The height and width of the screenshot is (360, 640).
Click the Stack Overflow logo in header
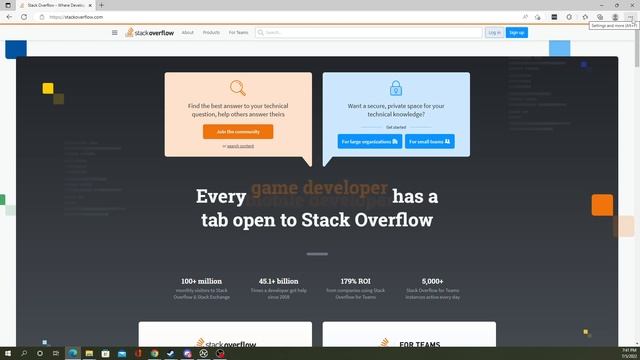[x=150, y=33]
